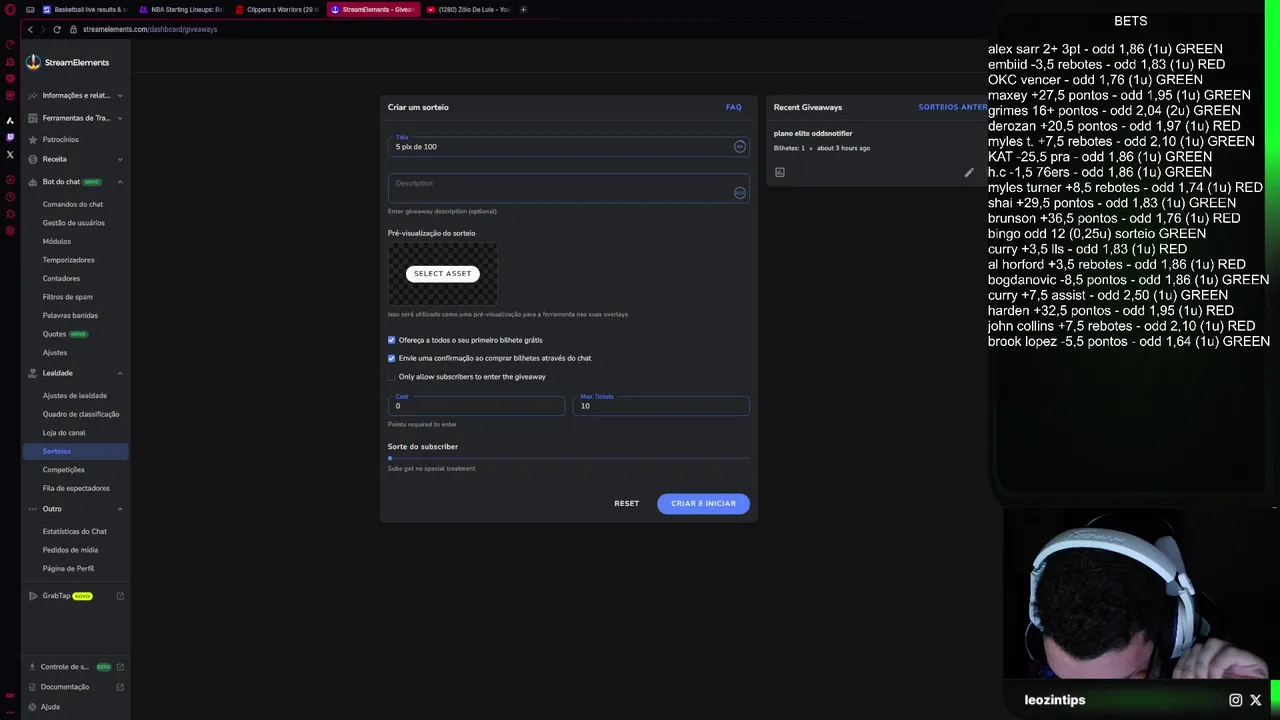The image size is (1280, 720).
Task: Enable Only allow subscribers to enter the giveaway
Action: coord(392,377)
